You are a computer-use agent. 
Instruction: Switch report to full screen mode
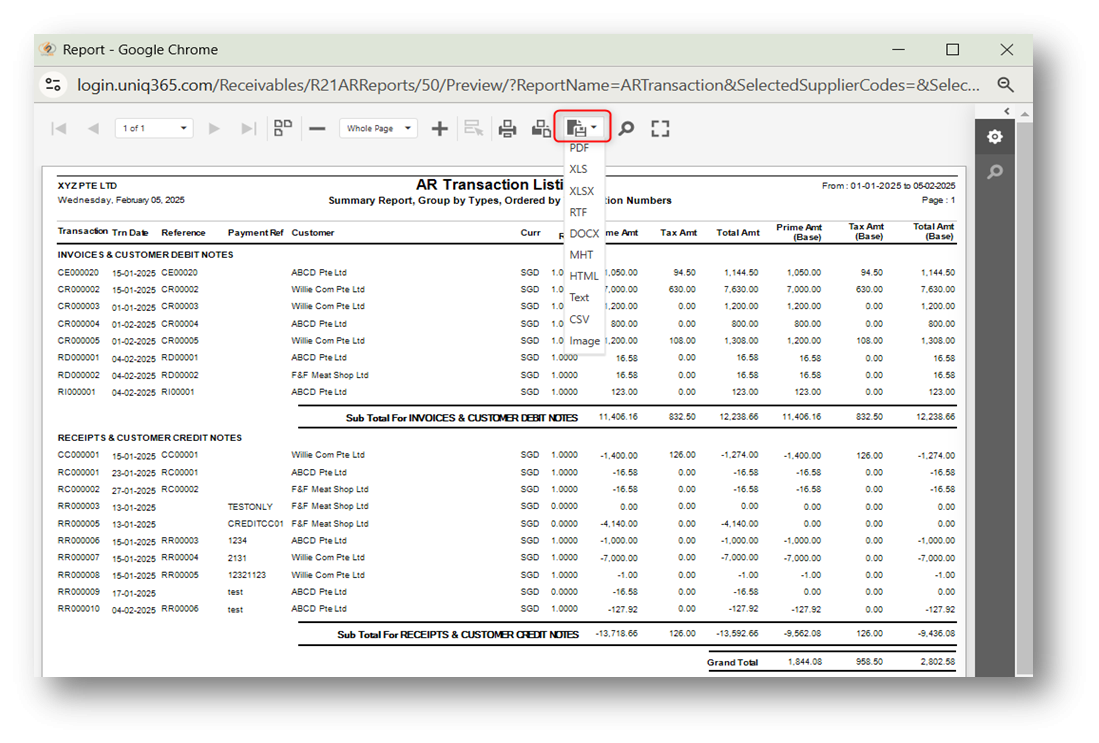(x=660, y=128)
